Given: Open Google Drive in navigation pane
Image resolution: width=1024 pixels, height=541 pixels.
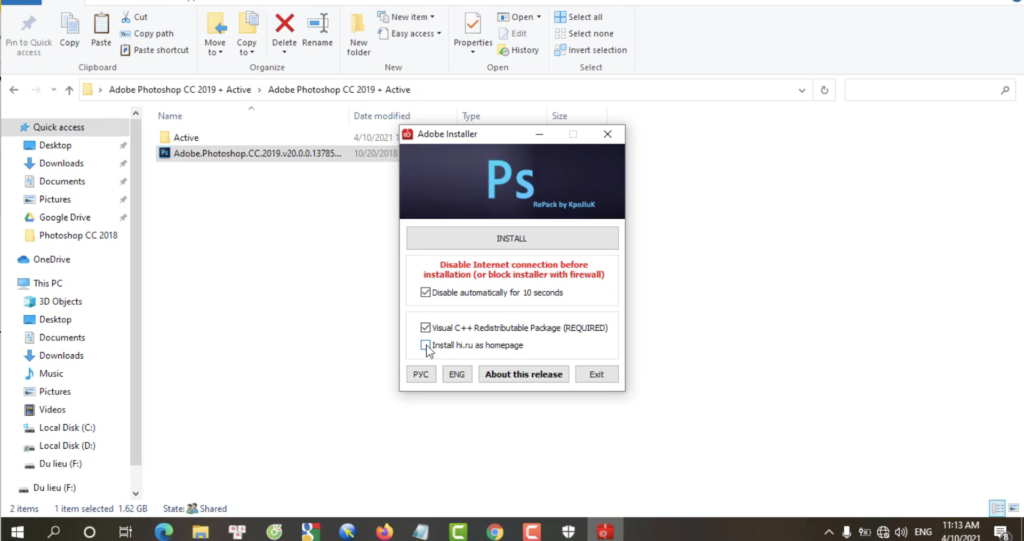Looking at the screenshot, I should [x=65, y=217].
